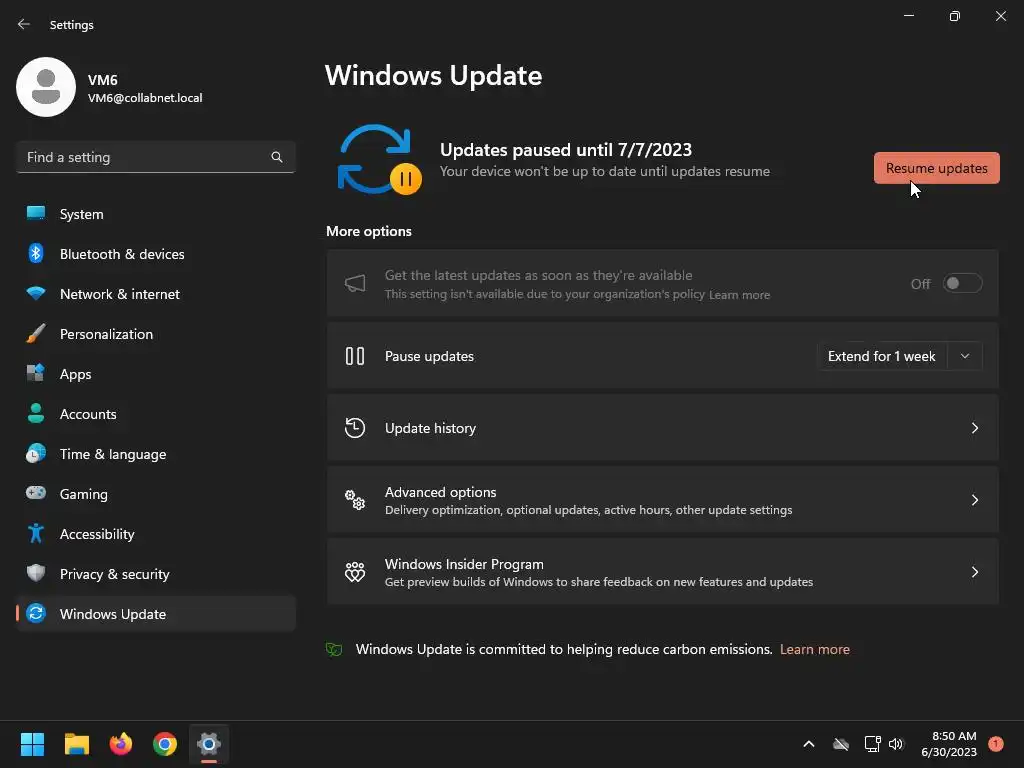
Task: Click Extend for 1 week button
Action: coord(882,356)
